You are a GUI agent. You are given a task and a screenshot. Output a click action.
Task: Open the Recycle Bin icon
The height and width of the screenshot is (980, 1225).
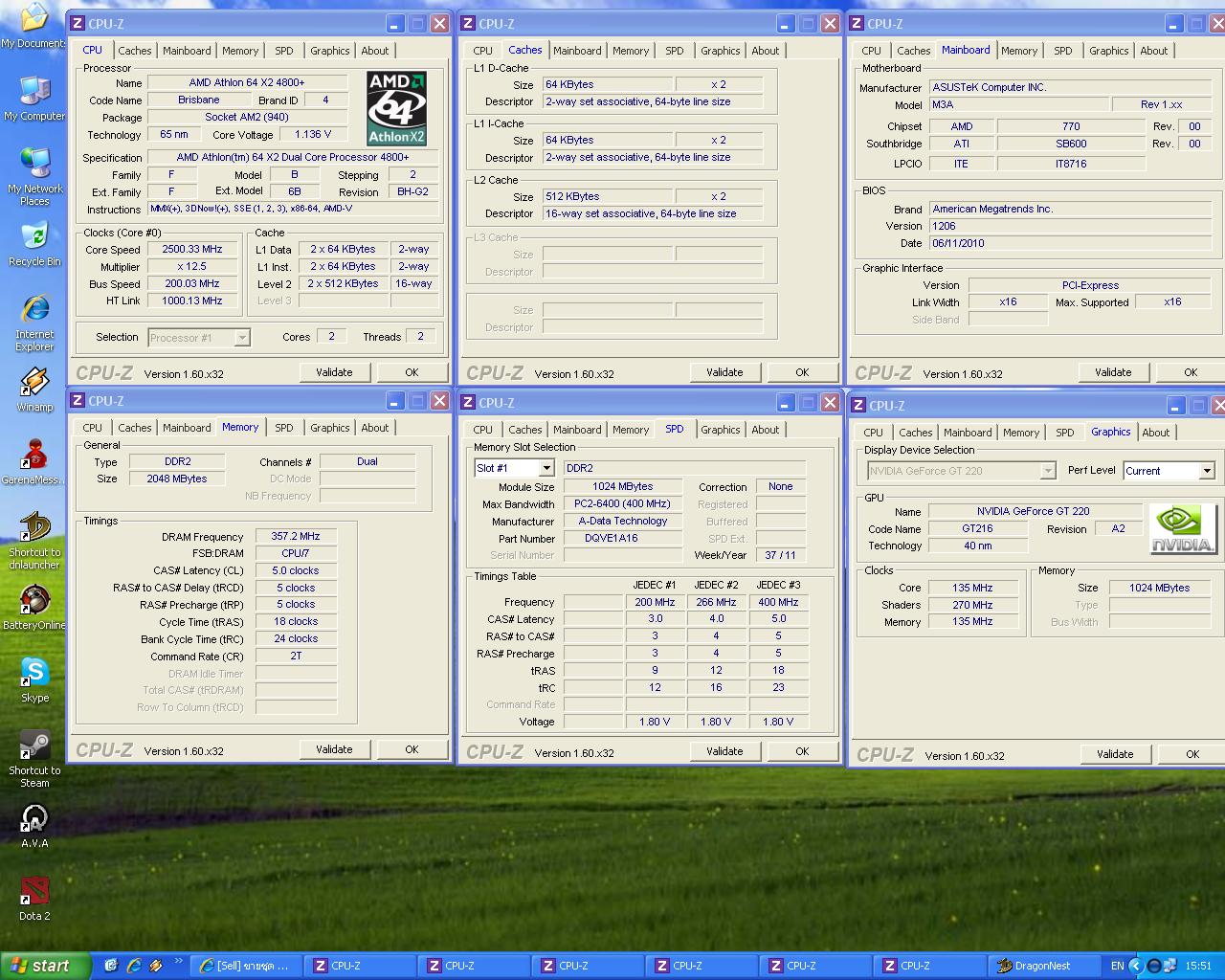tap(34, 243)
